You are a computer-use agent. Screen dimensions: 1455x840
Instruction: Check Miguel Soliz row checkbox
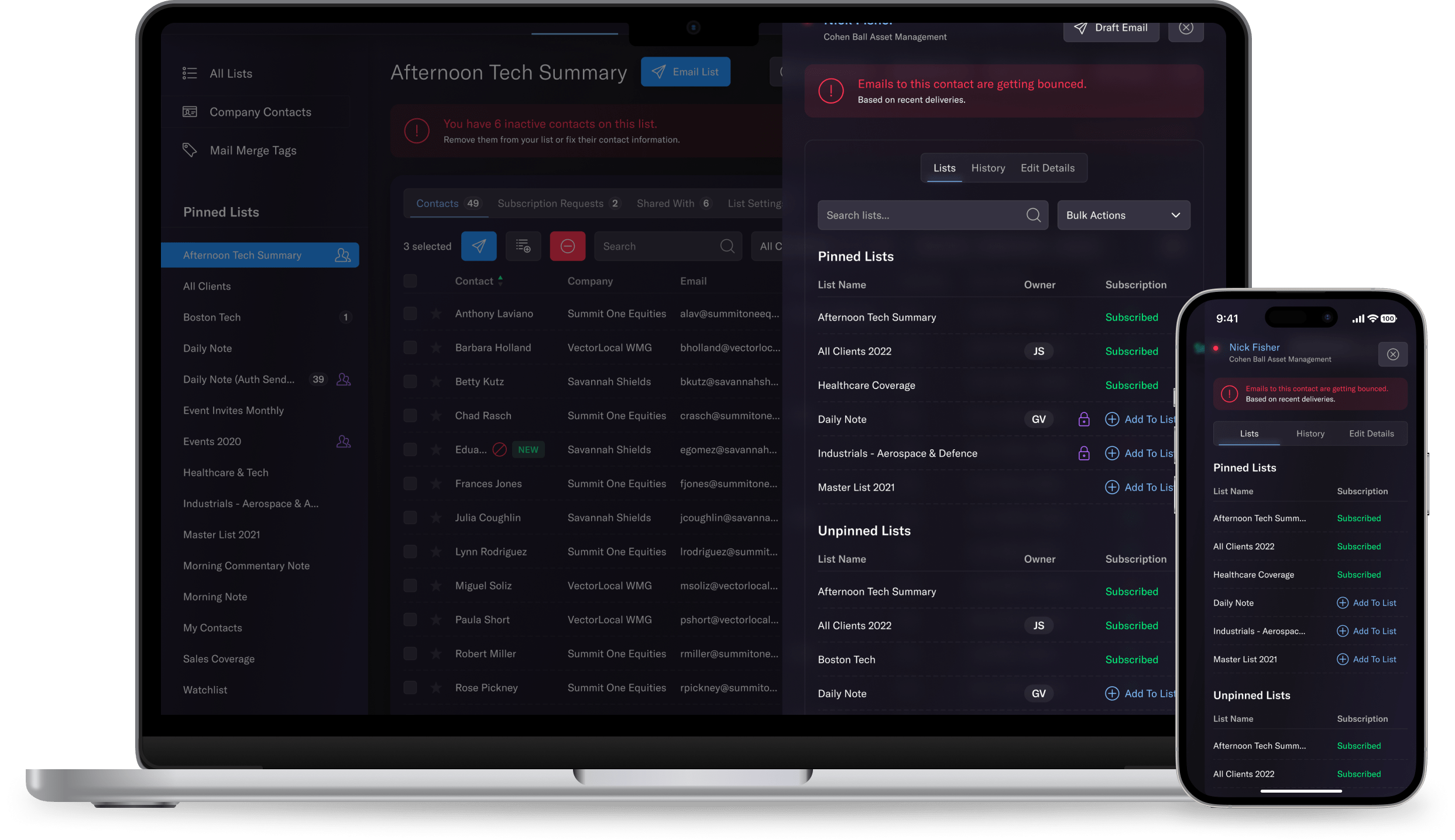410,585
